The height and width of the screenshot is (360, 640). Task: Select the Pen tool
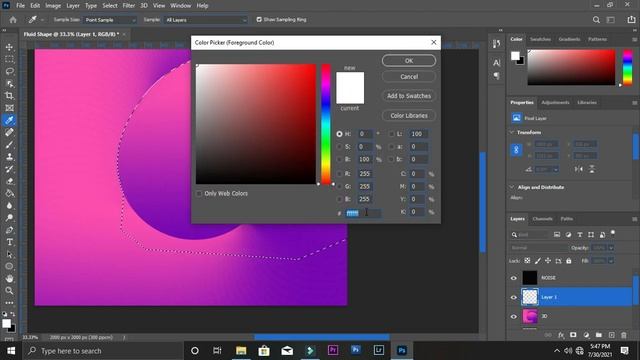click(9, 230)
